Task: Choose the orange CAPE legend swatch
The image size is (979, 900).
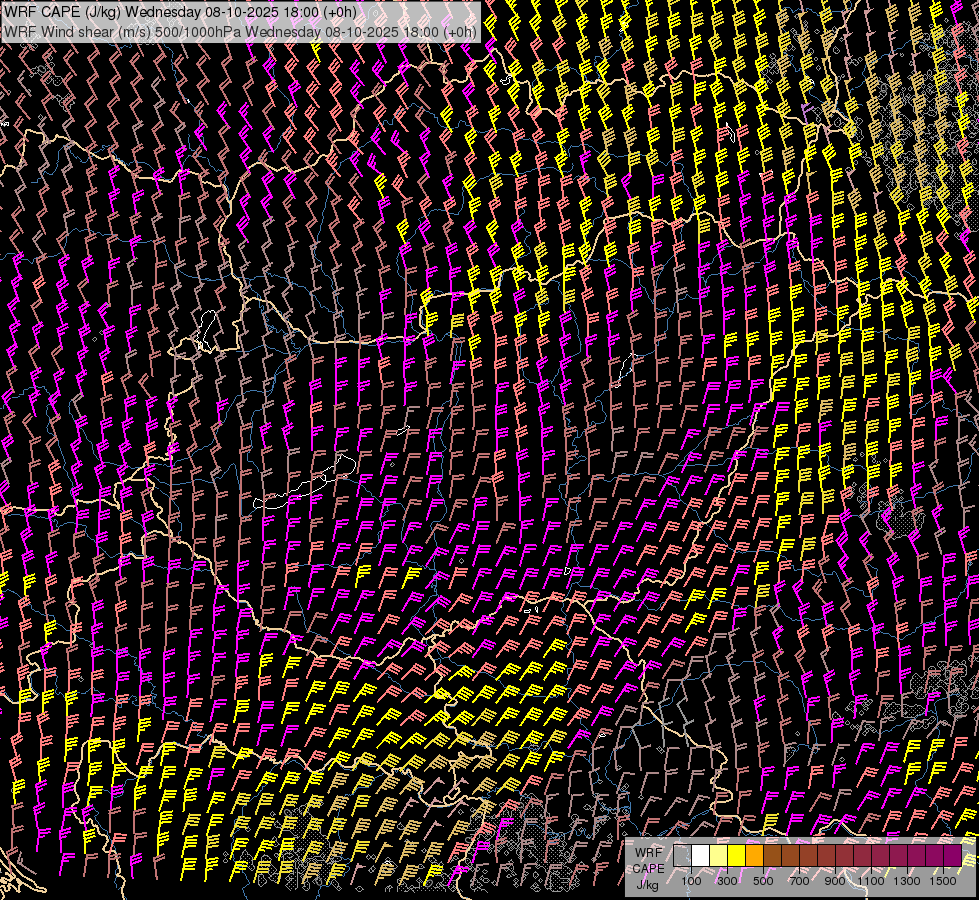Action: click(755, 856)
